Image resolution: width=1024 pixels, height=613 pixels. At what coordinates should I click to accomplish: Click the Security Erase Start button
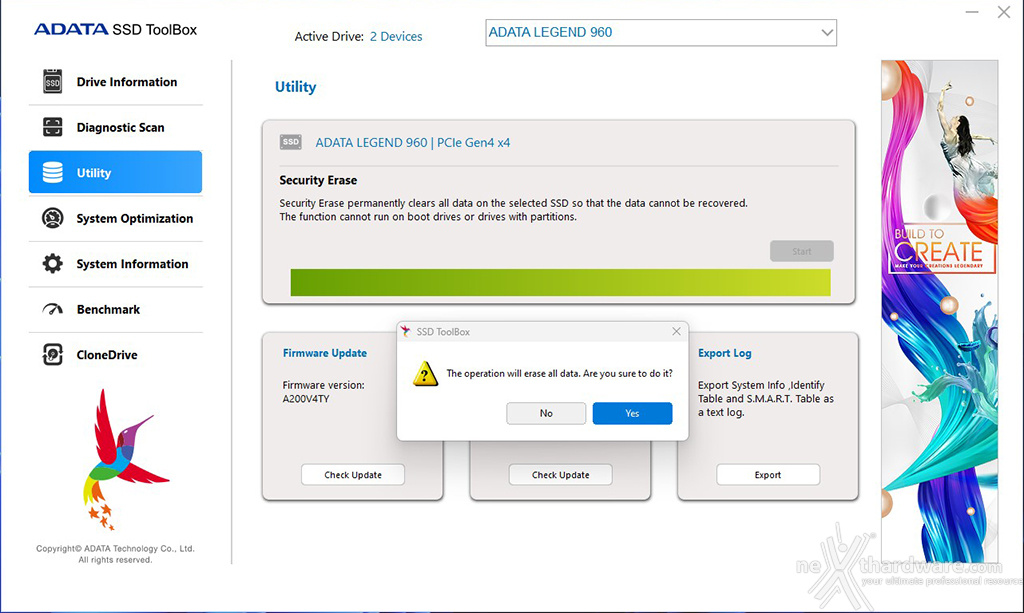click(x=802, y=251)
